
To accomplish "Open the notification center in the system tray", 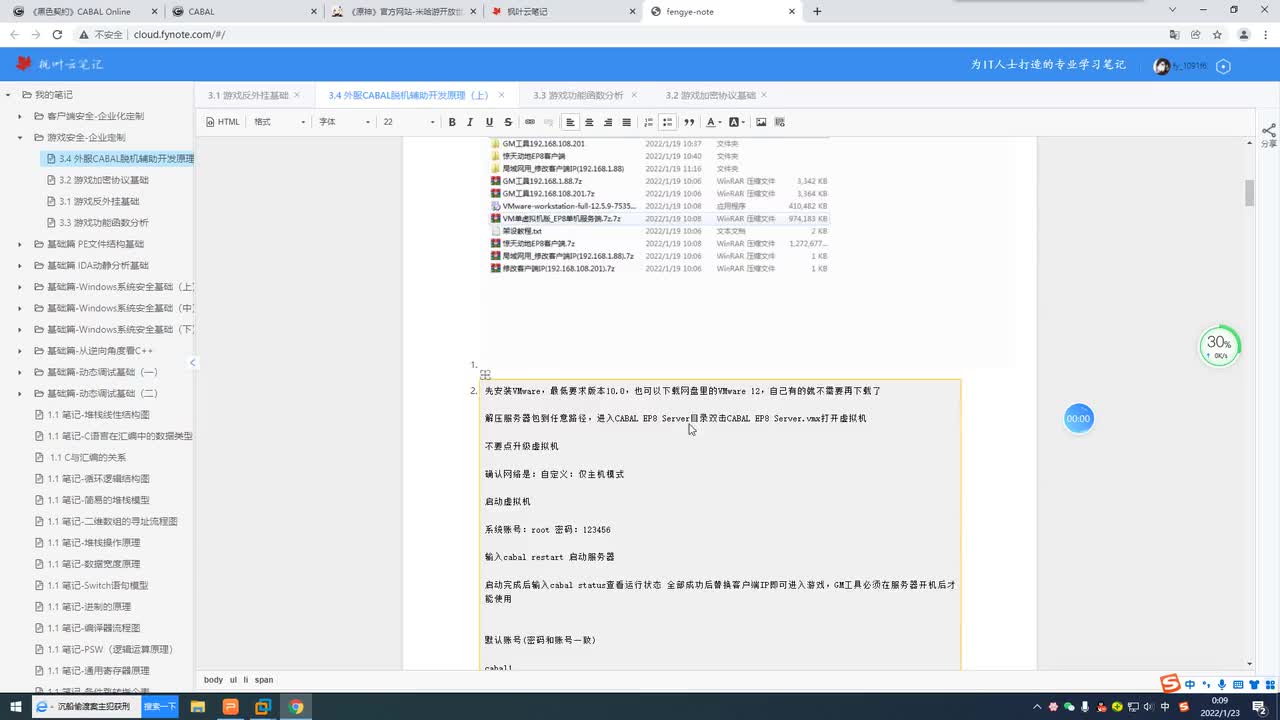I will (x=1258, y=706).
